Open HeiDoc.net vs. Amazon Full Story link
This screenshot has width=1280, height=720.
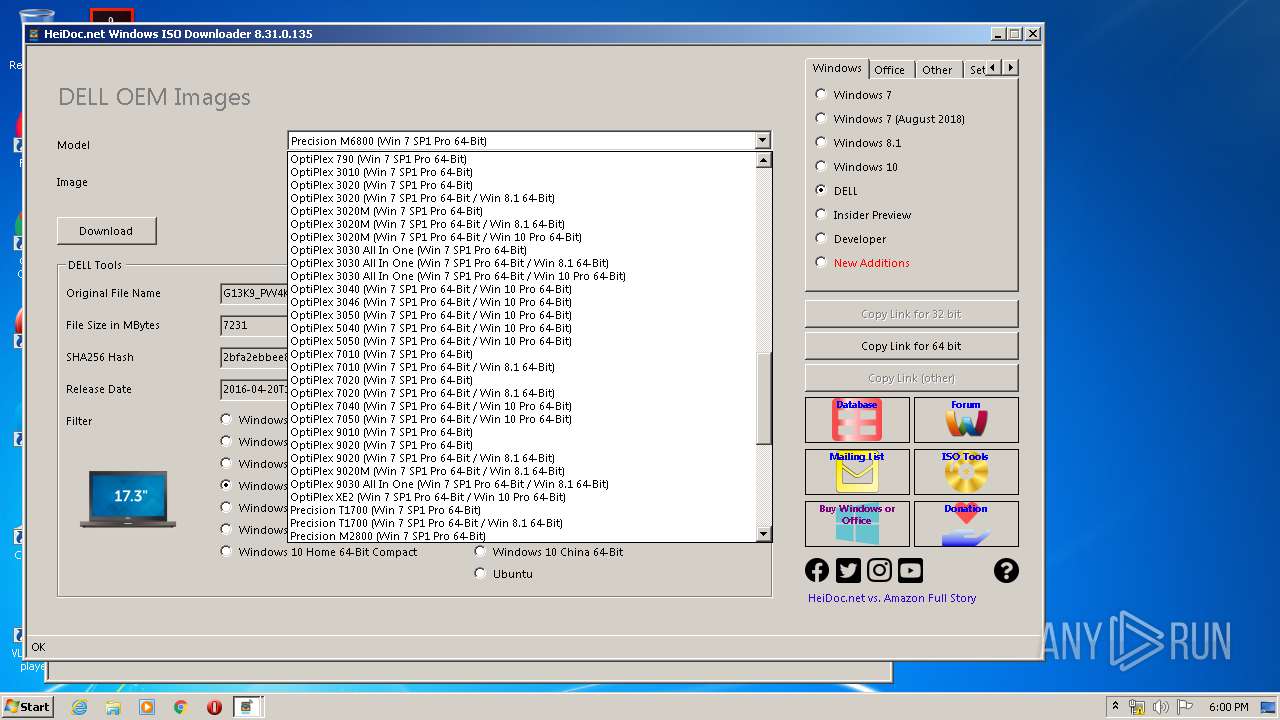[x=892, y=598]
